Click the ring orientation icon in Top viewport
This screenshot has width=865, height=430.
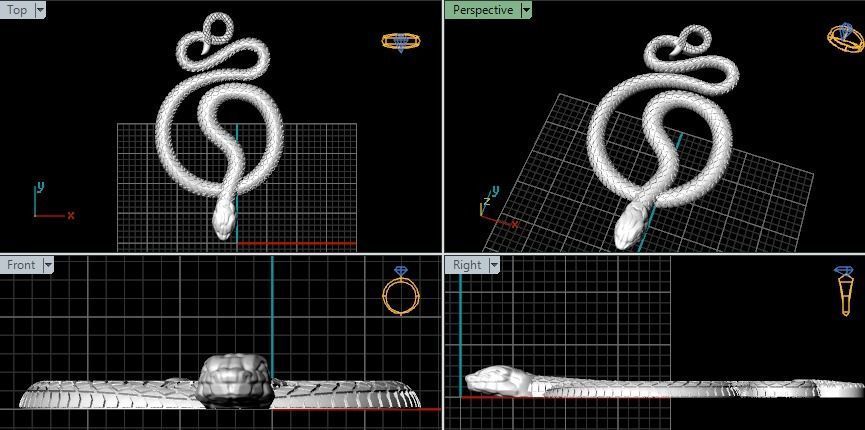(401, 43)
